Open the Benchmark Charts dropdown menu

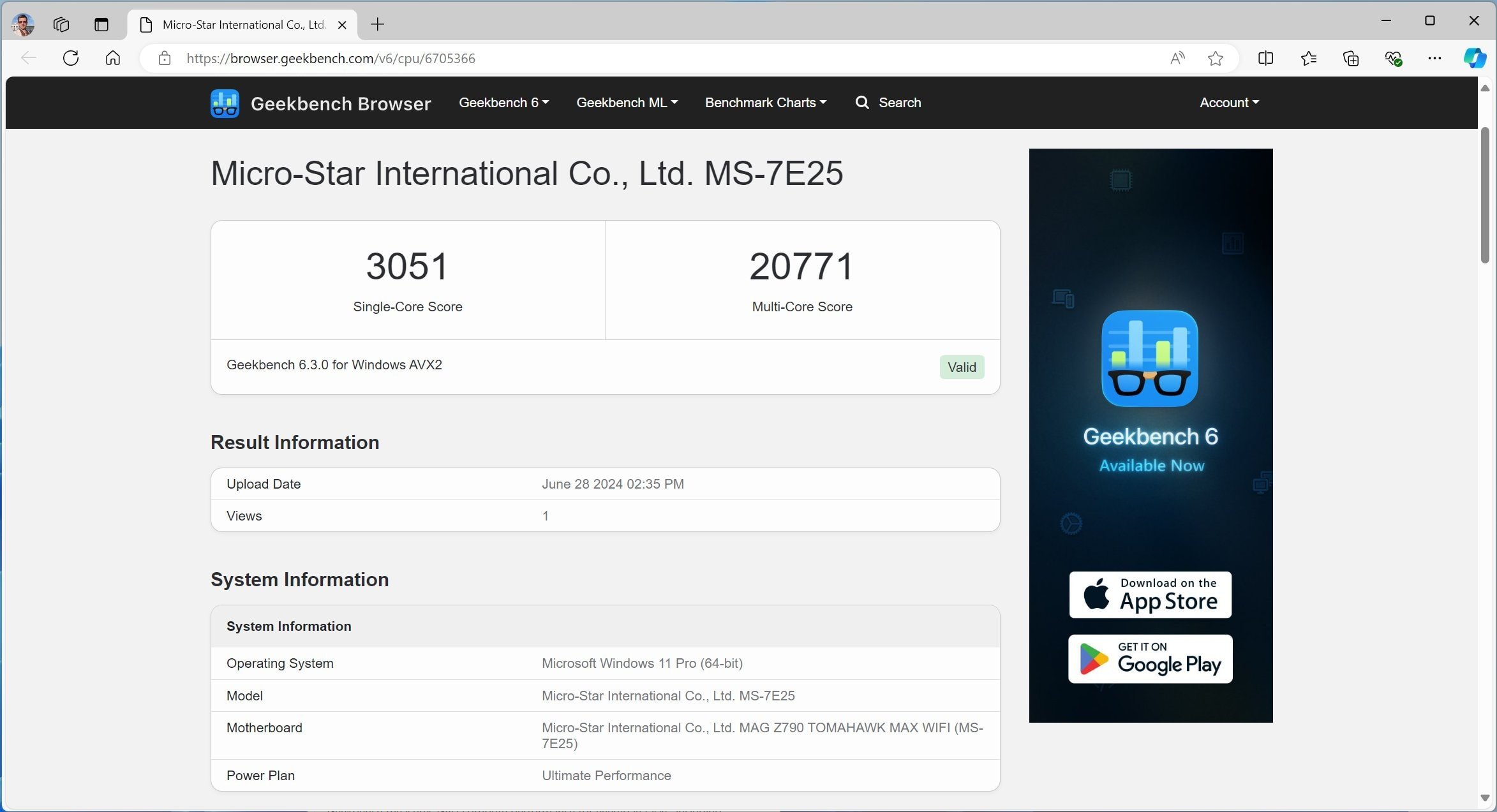point(766,102)
